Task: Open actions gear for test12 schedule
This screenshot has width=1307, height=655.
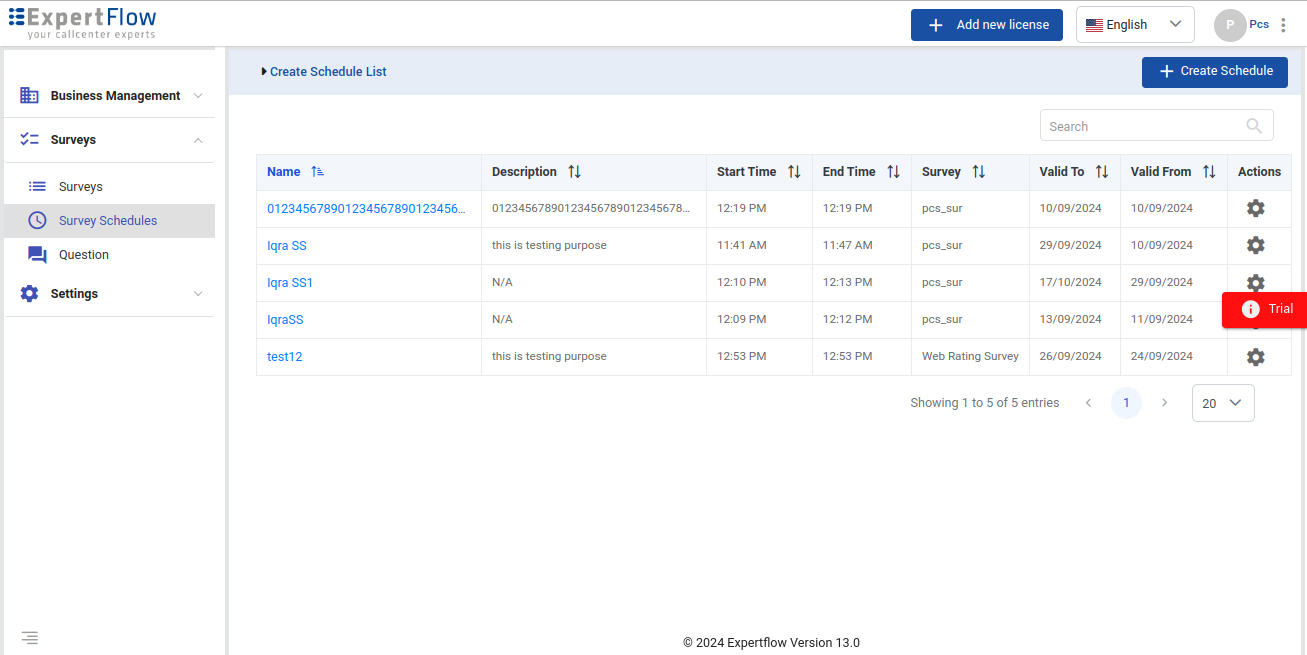Action: [x=1255, y=357]
